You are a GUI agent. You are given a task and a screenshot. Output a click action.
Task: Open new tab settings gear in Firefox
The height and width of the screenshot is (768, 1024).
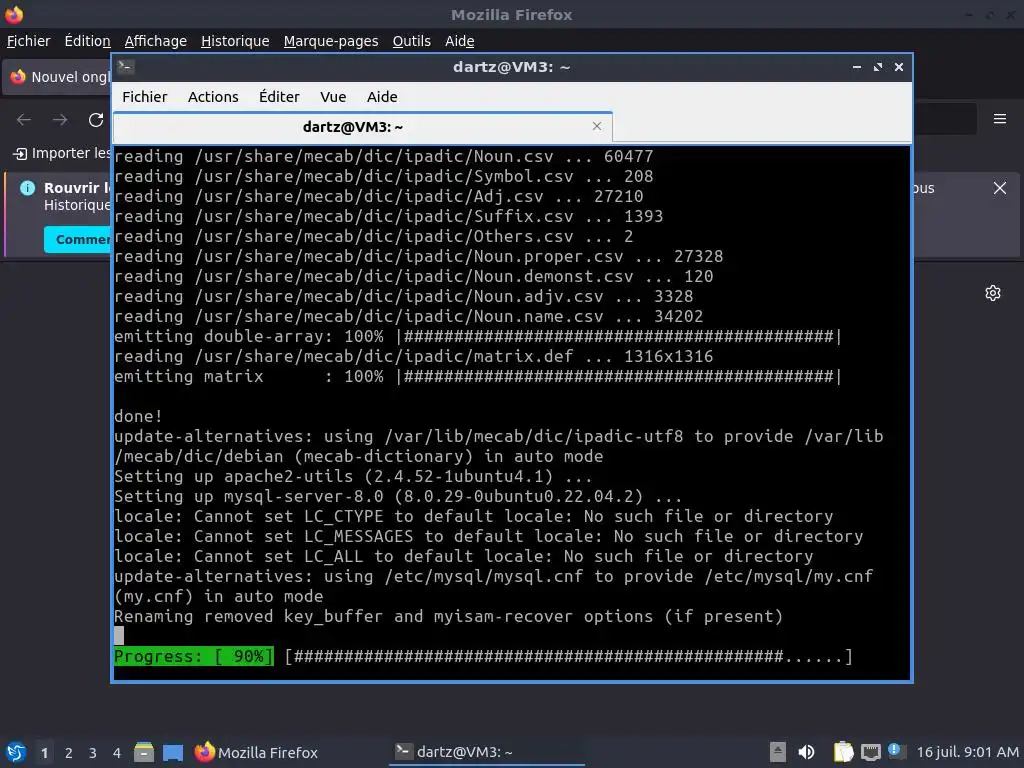click(x=993, y=293)
